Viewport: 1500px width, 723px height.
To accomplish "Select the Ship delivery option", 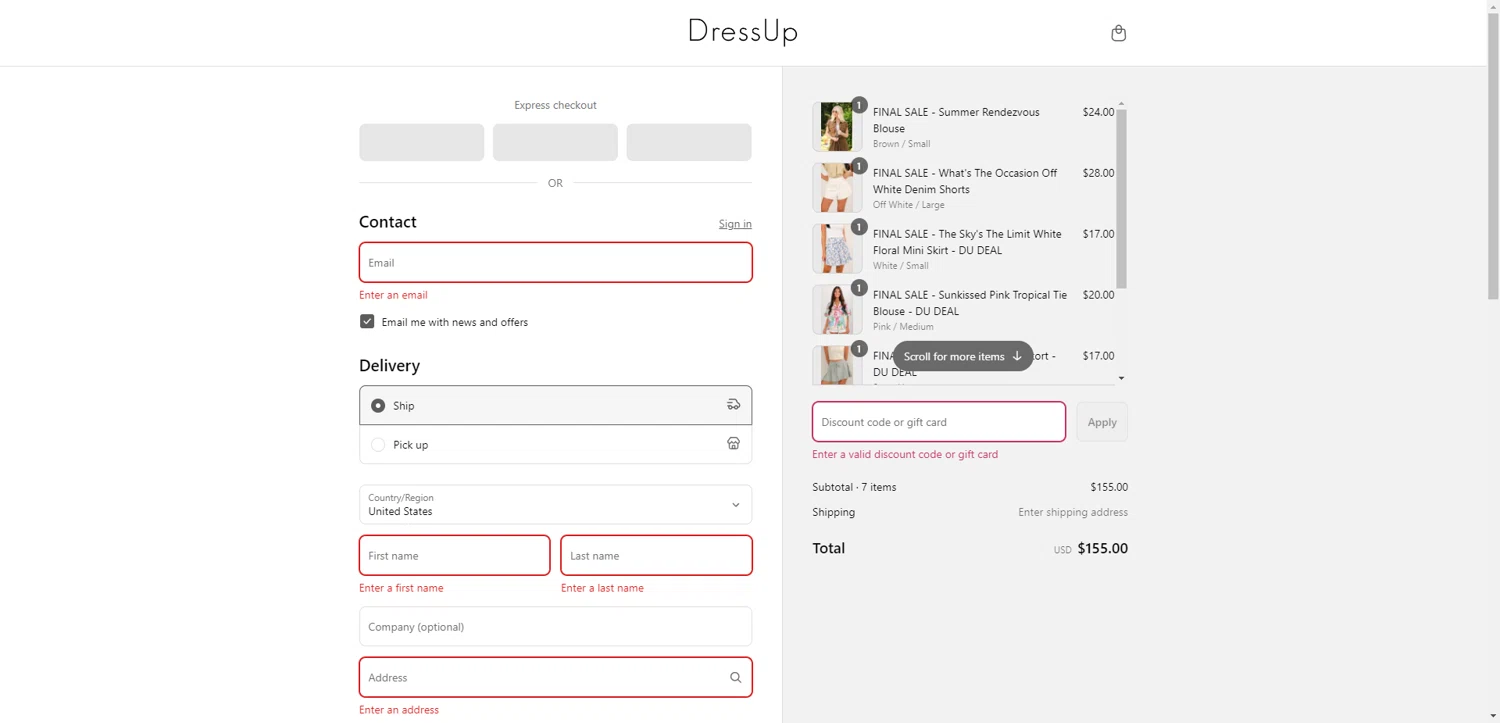I will pyautogui.click(x=555, y=405).
